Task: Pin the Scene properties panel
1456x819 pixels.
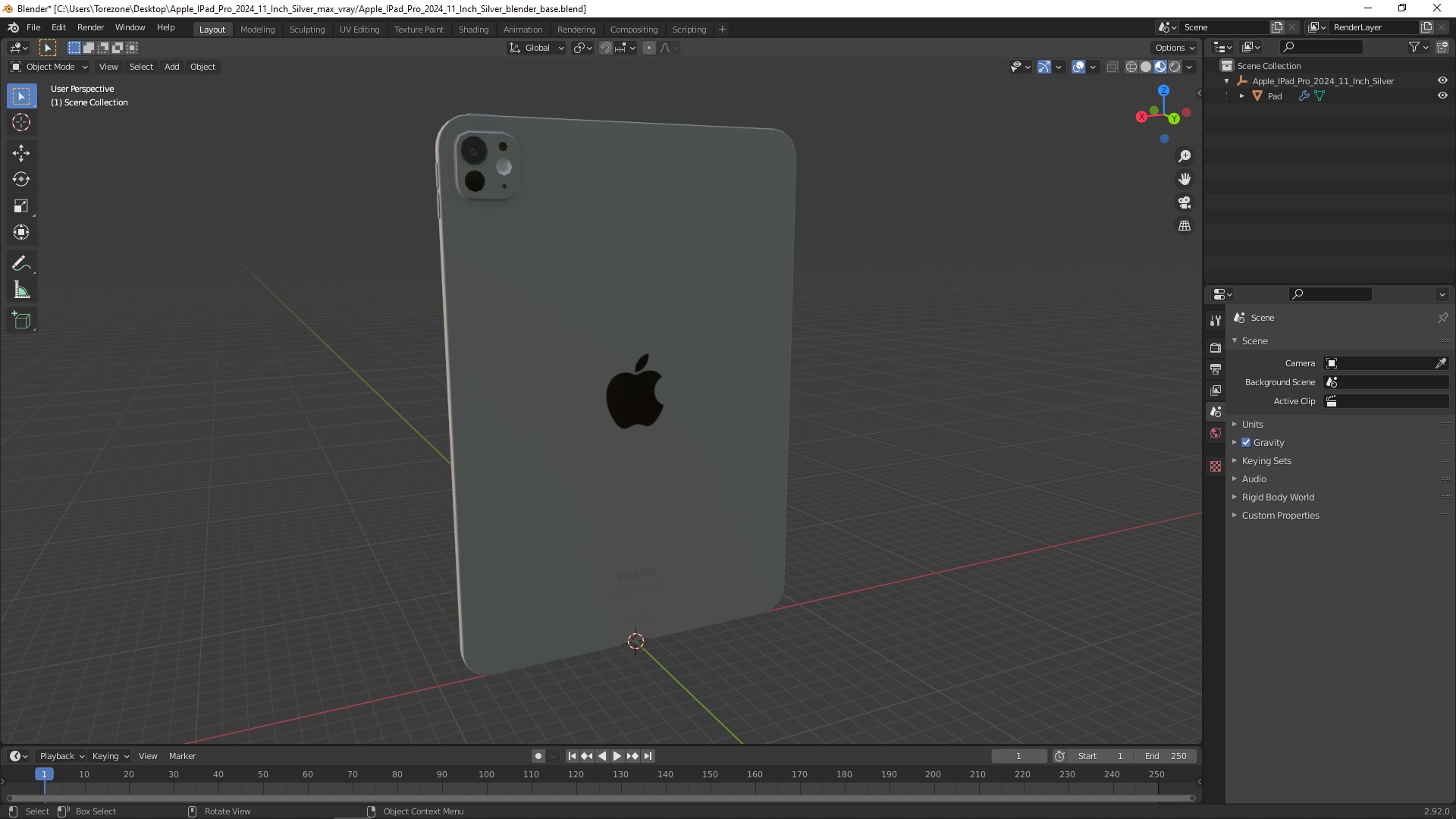Action: 1442,318
